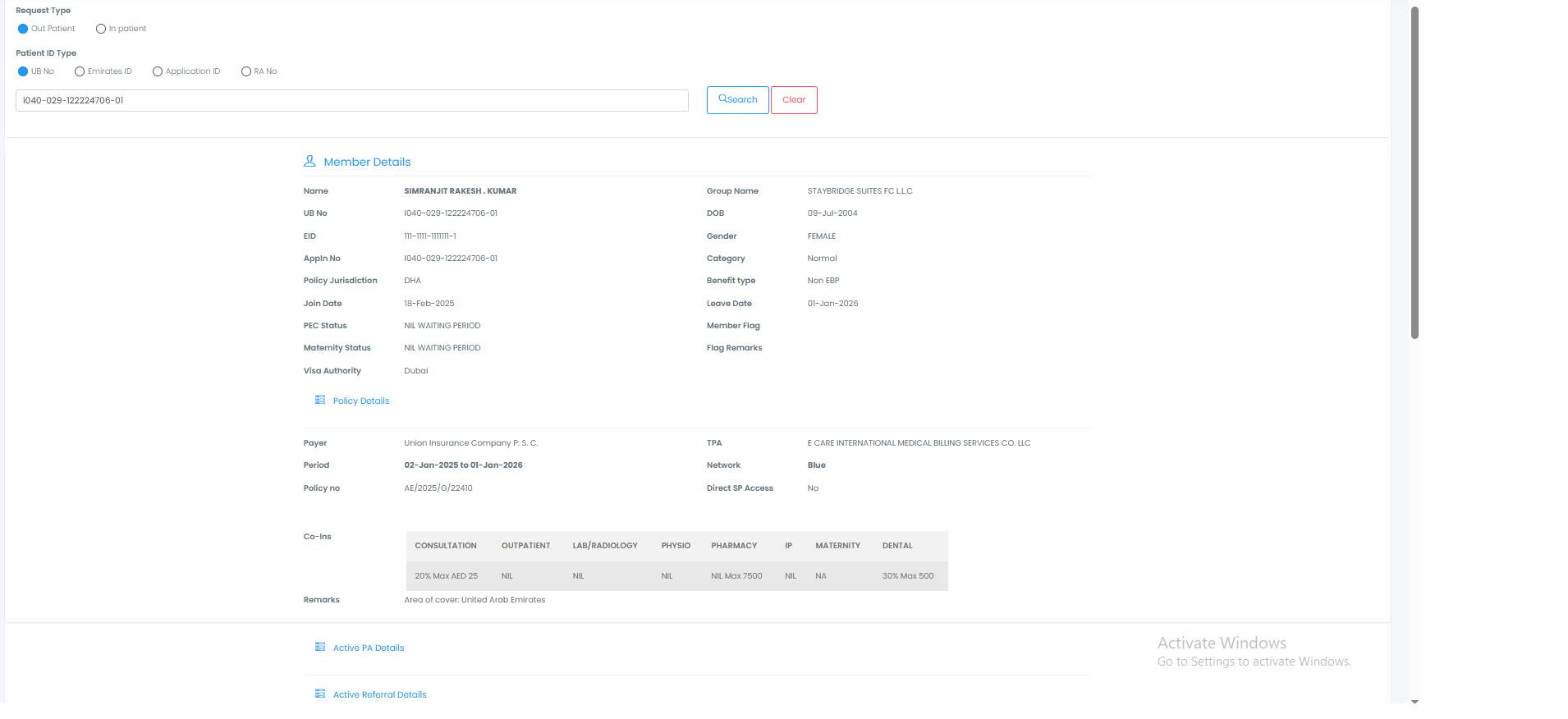Click the DENTAL column header

click(897, 546)
